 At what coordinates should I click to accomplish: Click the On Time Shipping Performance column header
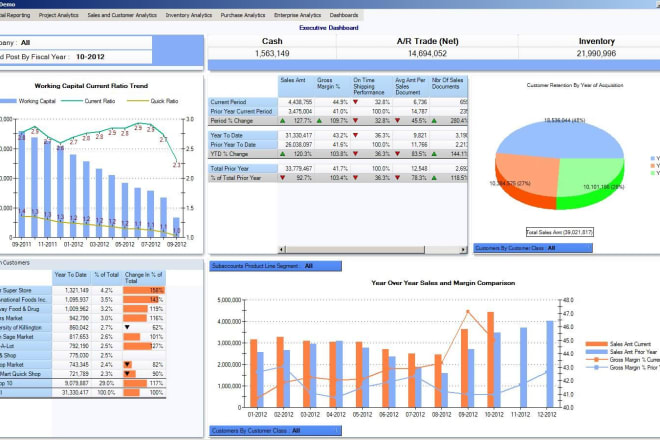372,86
